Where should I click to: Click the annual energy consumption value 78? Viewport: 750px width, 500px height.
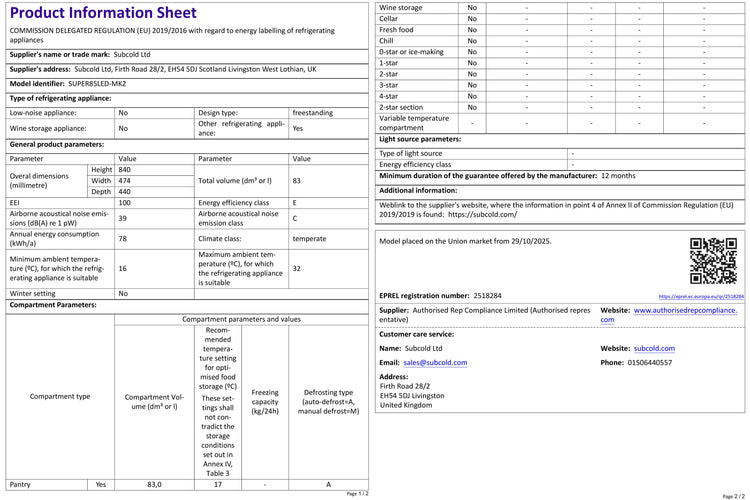pos(122,238)
